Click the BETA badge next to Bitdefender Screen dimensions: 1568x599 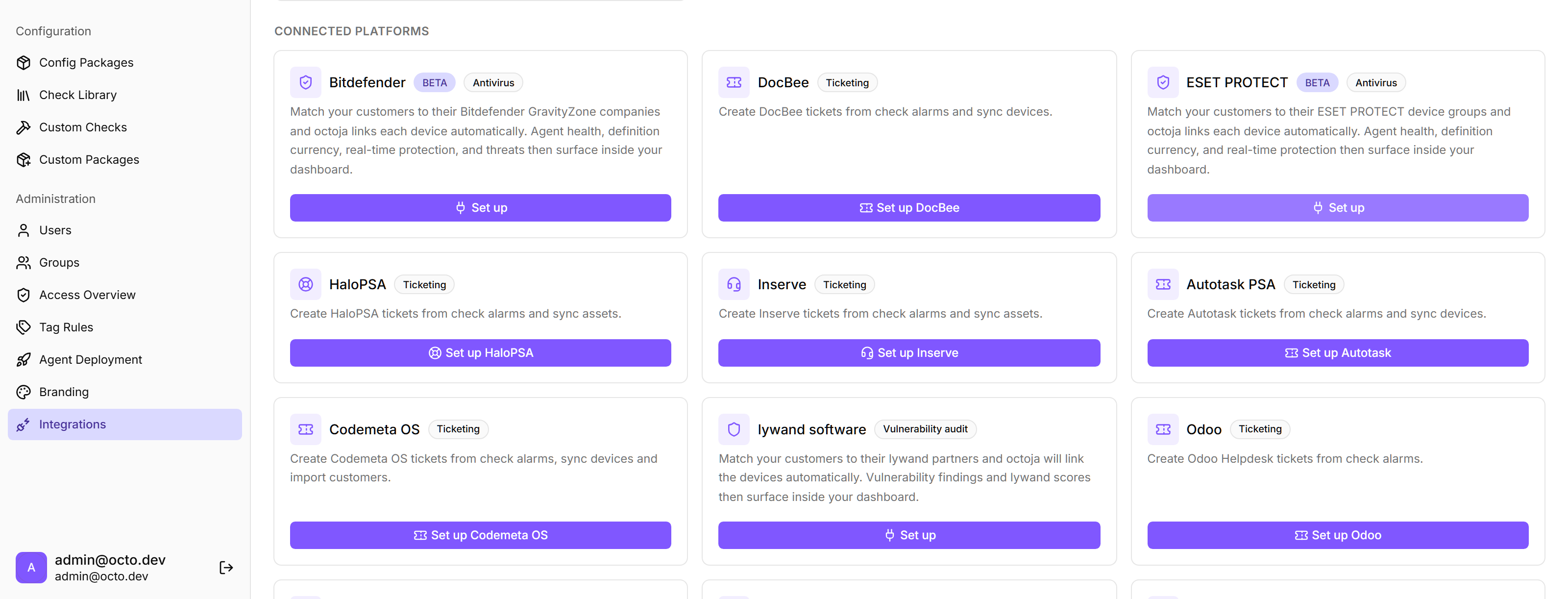[x=435, y=83]
